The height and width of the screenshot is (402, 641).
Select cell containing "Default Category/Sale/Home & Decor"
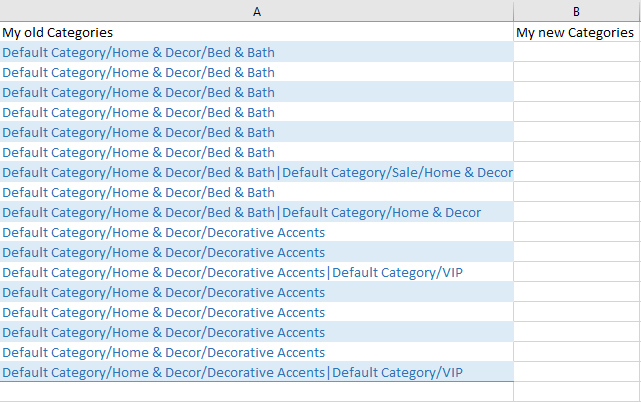point(256,172)
